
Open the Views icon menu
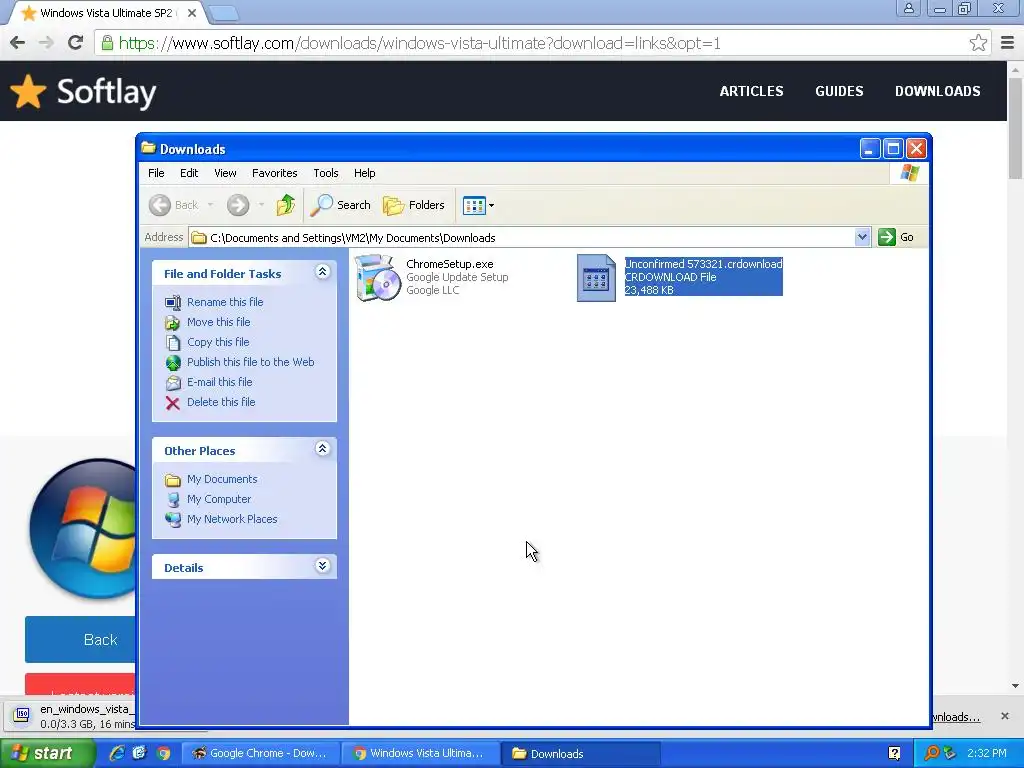click(x=478, y=205)
